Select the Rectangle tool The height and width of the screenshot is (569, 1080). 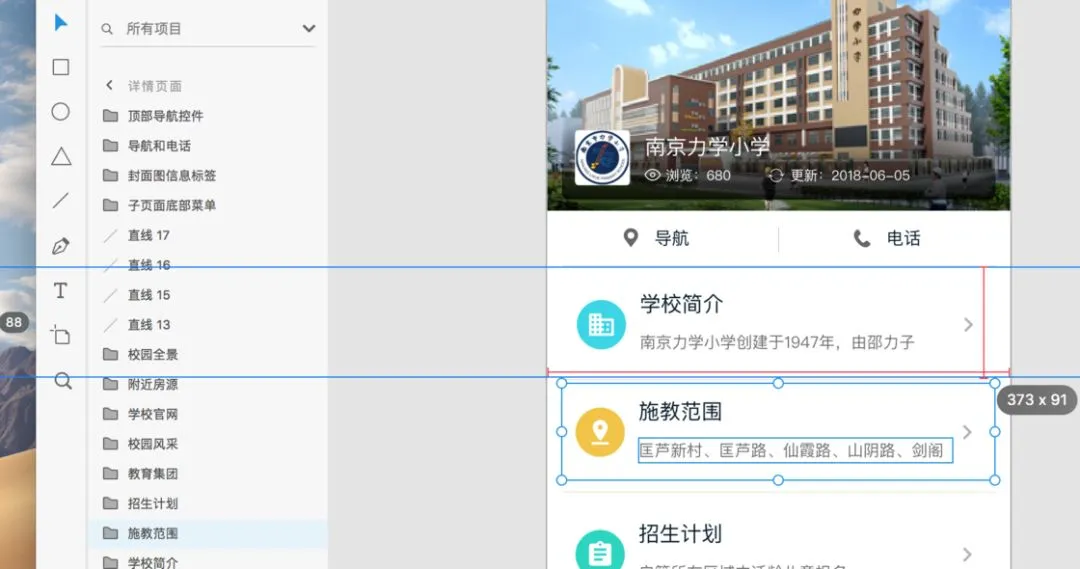point(61,67)
